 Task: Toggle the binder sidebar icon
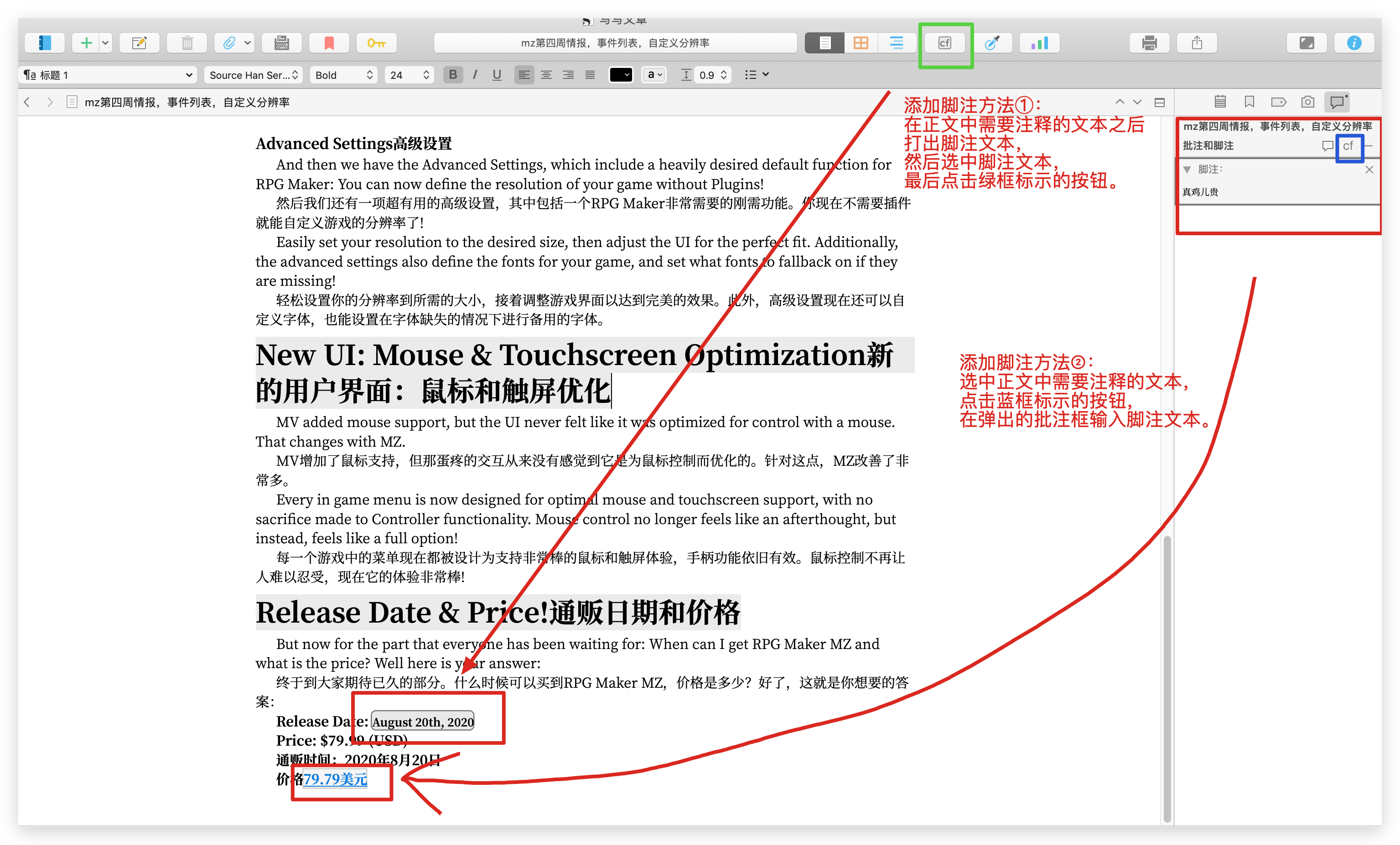(44, 42)
